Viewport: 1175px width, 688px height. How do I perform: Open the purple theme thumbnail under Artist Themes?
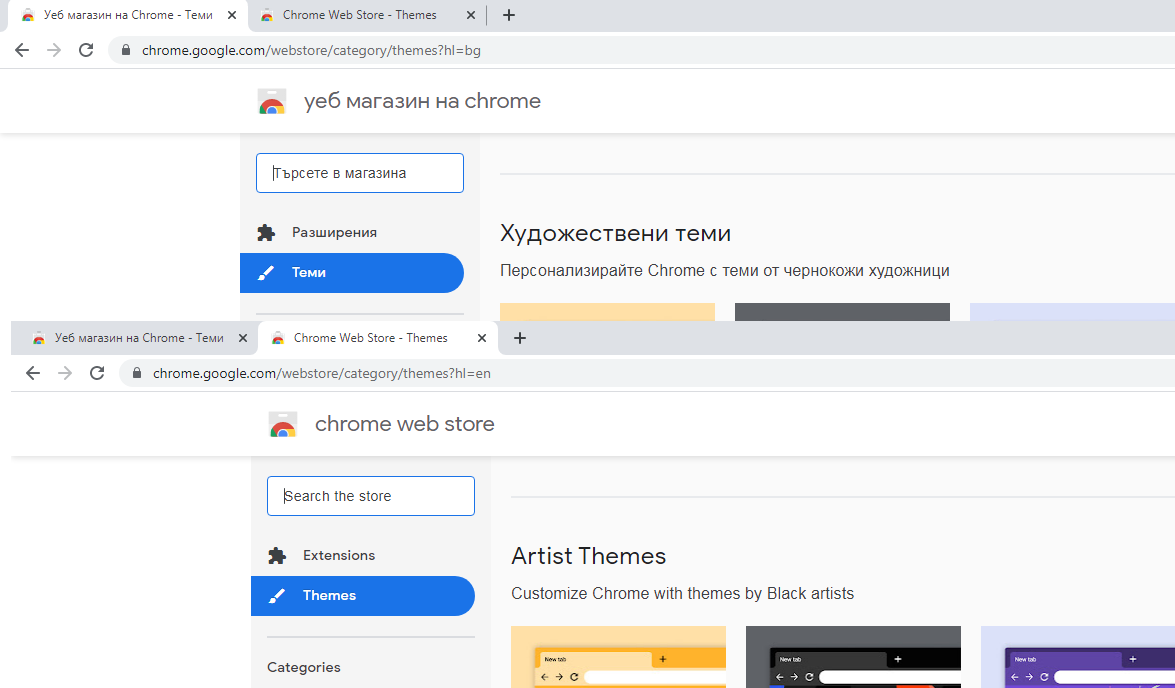click(x=1078, y=657)
